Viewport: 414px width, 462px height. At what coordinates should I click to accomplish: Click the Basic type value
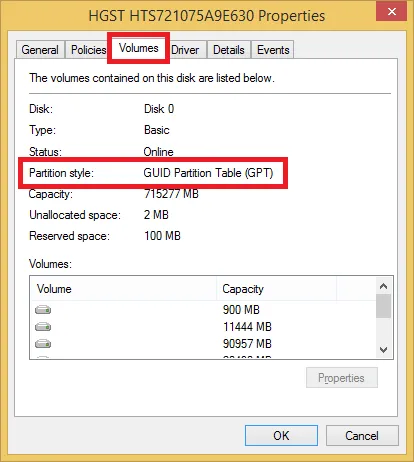tap(157, 130)
